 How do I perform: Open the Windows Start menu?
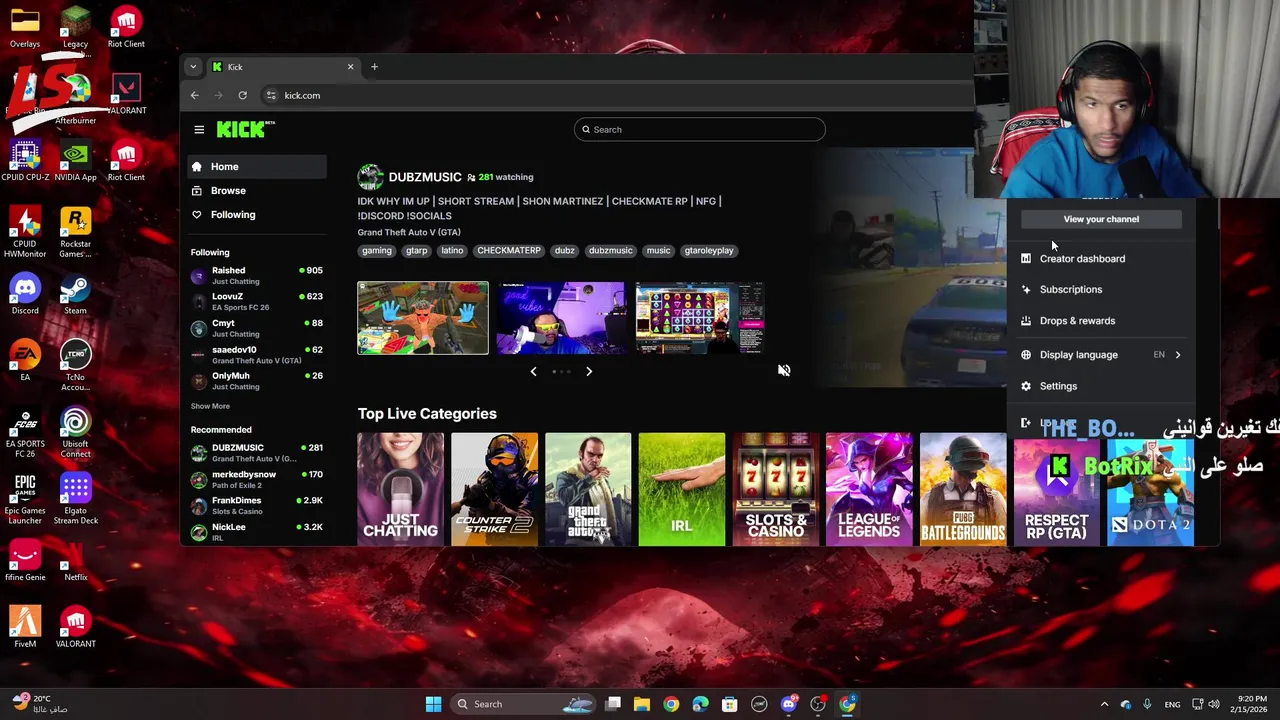click(x=433, y=704)
